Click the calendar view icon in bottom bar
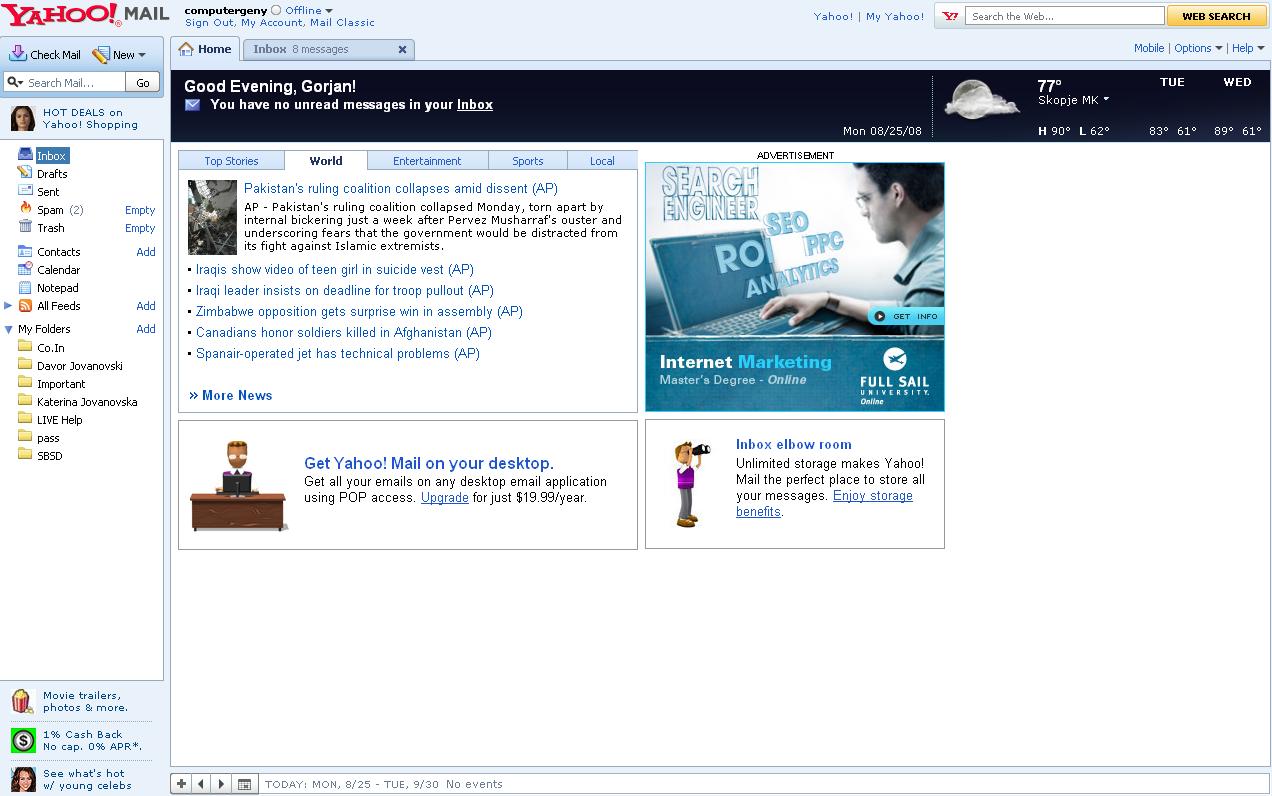Image resolution: width=1272 pixels, height=796 pixels. click(244, 784)
